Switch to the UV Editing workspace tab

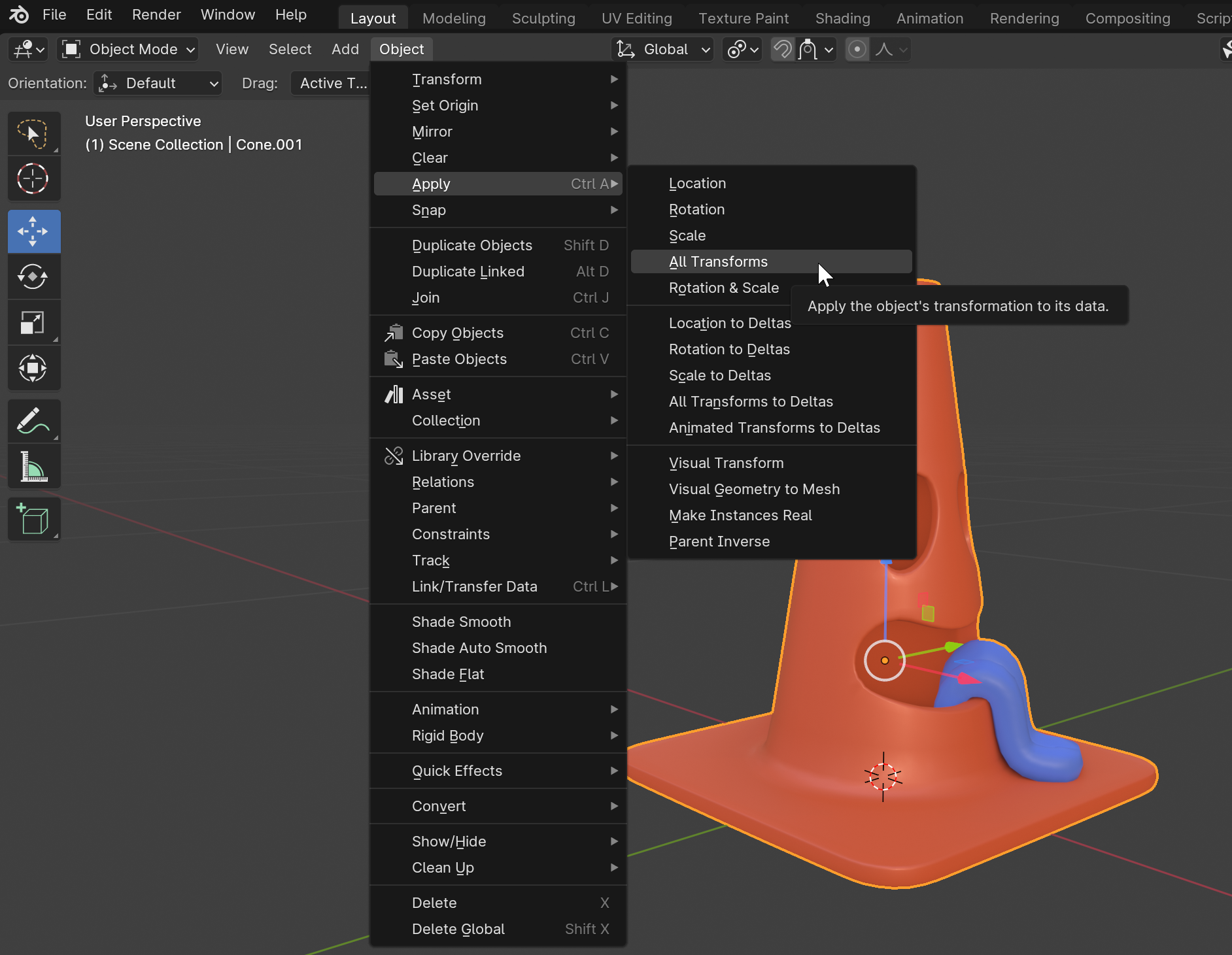(x=637, y=18)
